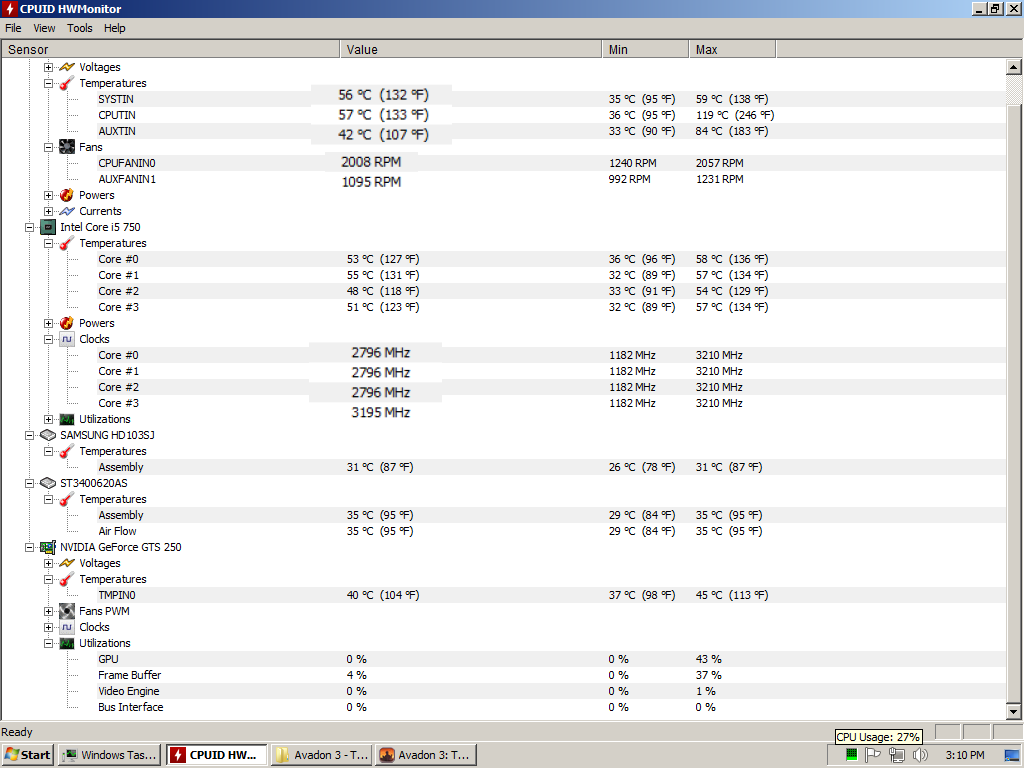Click the ST3400620AS hard drive icon

[48, 483]
